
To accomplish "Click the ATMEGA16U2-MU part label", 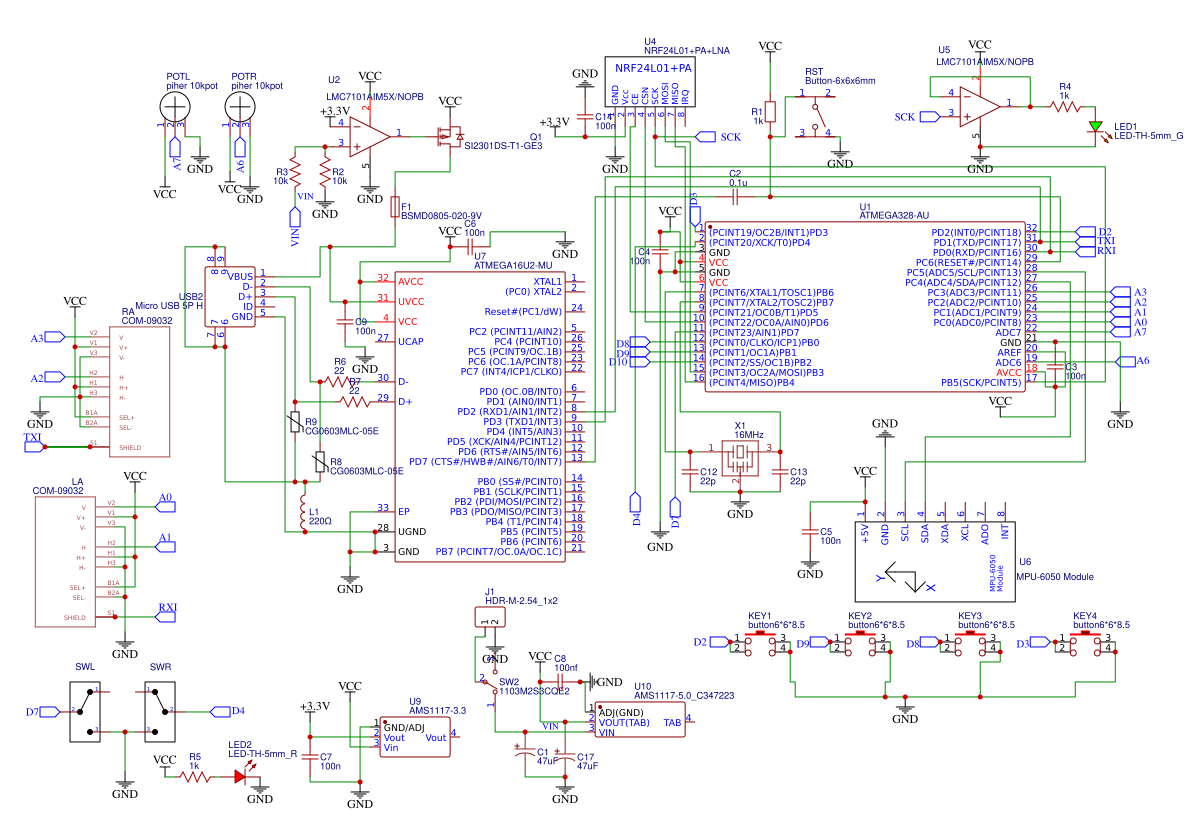I will pyautogui.click(x=513, y=265).
